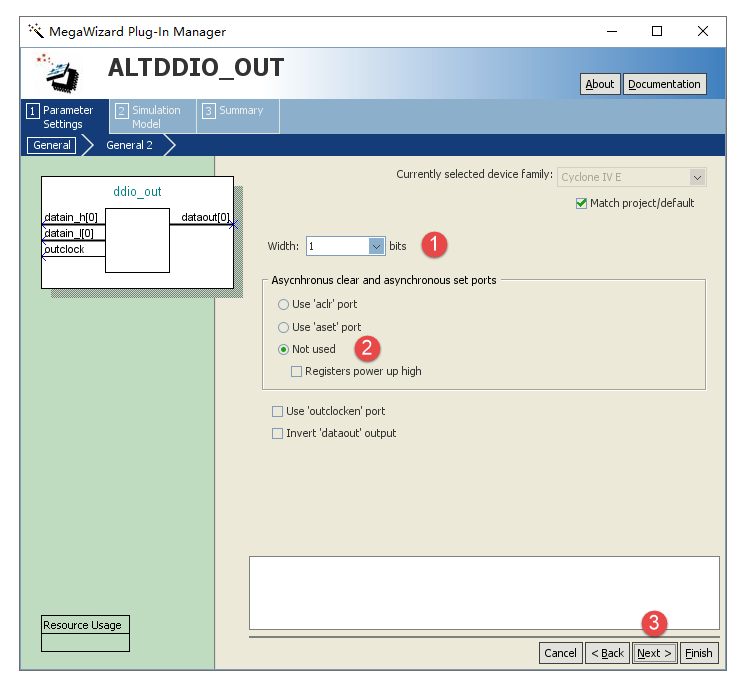Image resolution: width=749 pixels, height=689 pixels.
Task: Expand the Width bits dropdown arrow
Action: coord(376,247)
